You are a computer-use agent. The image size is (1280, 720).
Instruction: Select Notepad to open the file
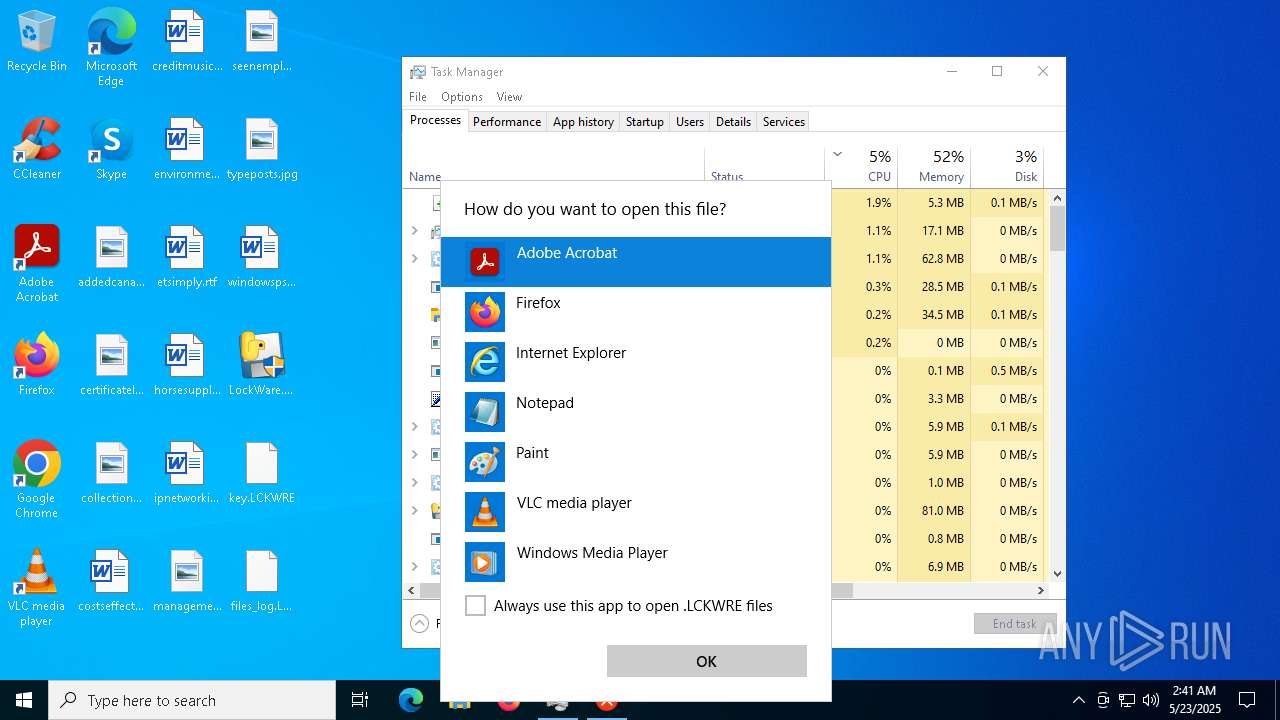[635, 412]
